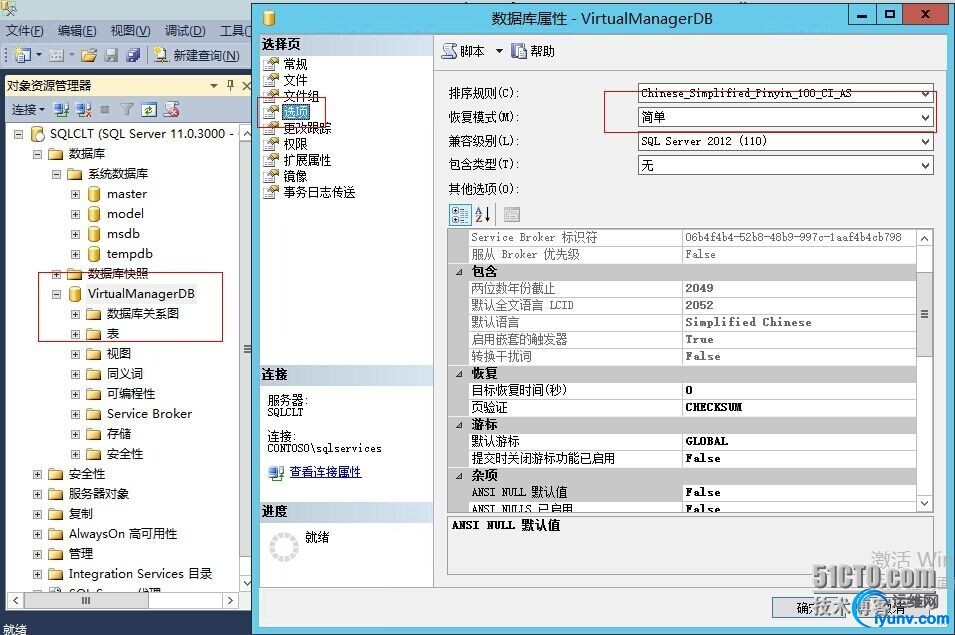Image resolution: width=955 pixels, height=635 pixels.
Task: Click the Filter funnel icon
Action: tap(127, 110)
